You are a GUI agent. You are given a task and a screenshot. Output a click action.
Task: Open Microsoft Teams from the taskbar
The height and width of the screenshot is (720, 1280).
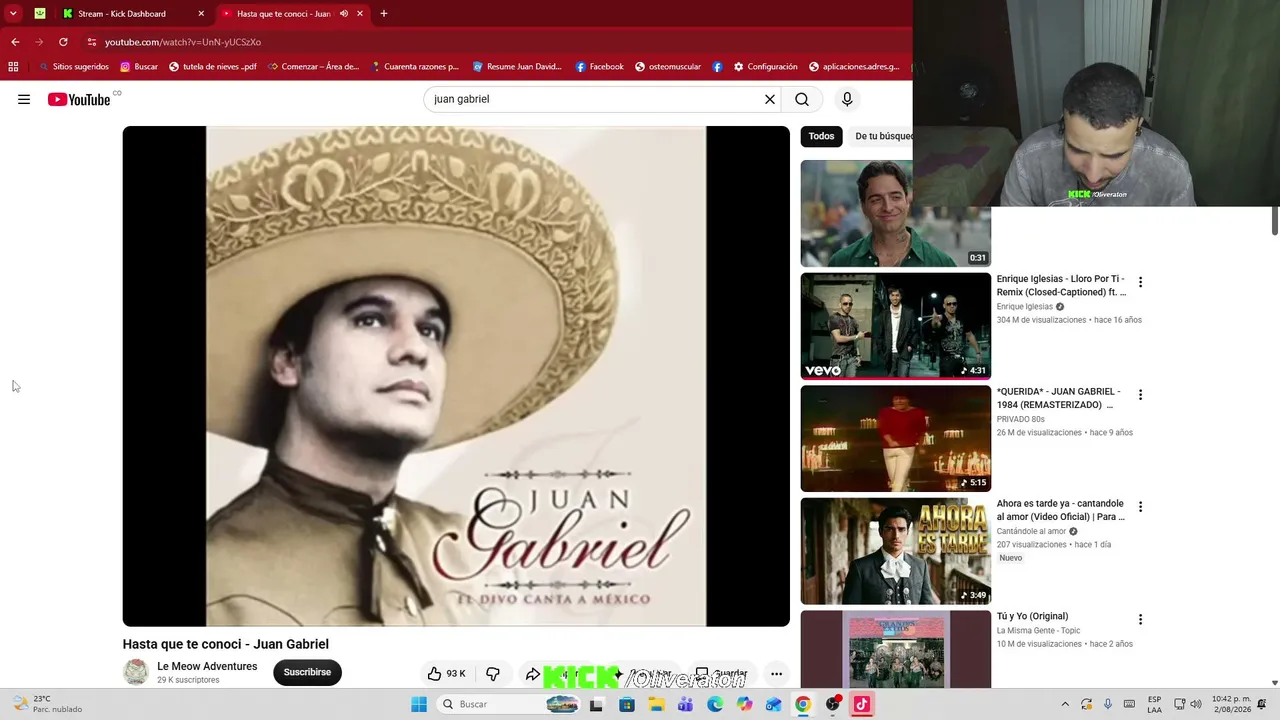[685, 704]
